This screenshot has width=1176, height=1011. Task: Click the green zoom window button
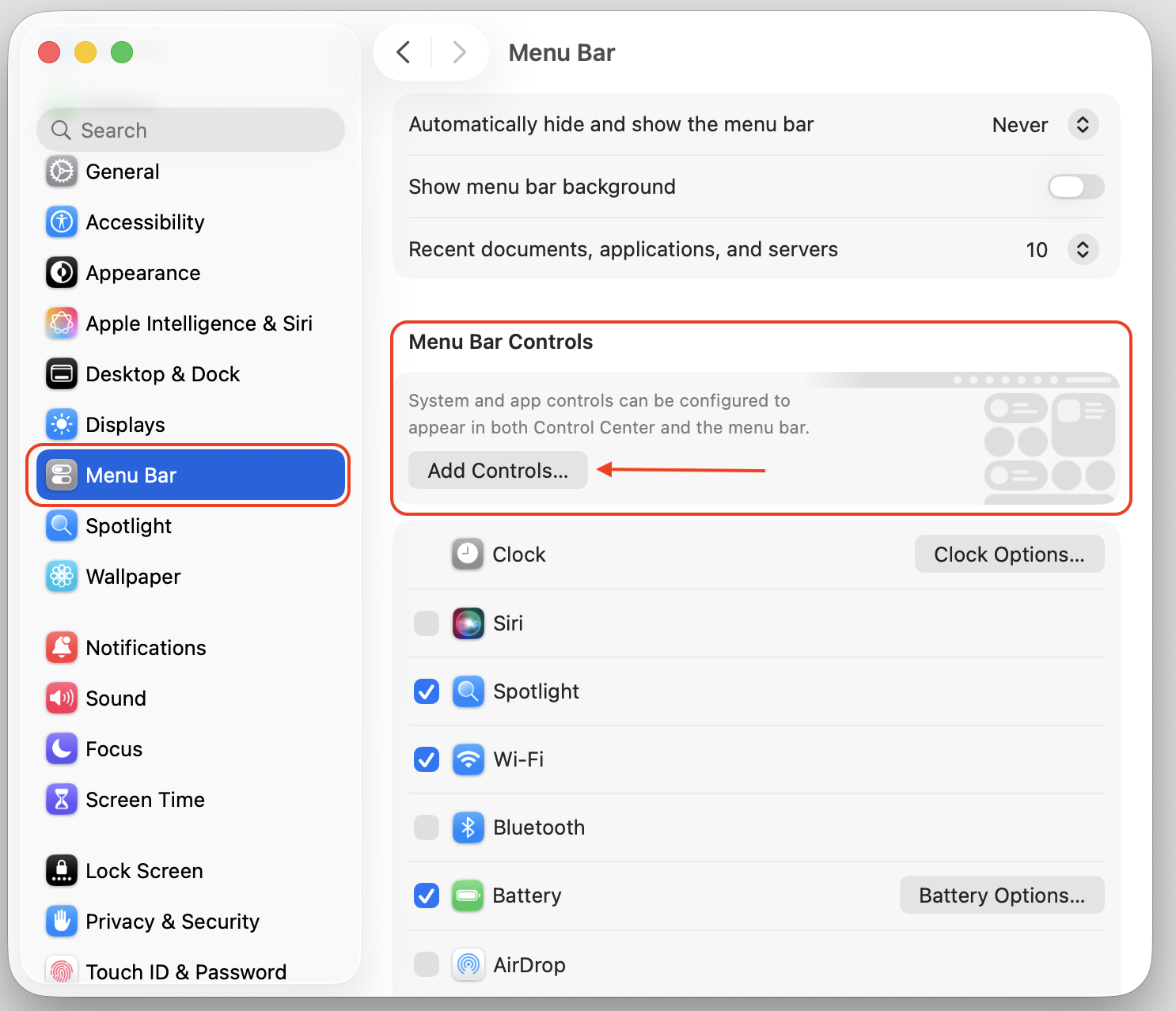122,52
